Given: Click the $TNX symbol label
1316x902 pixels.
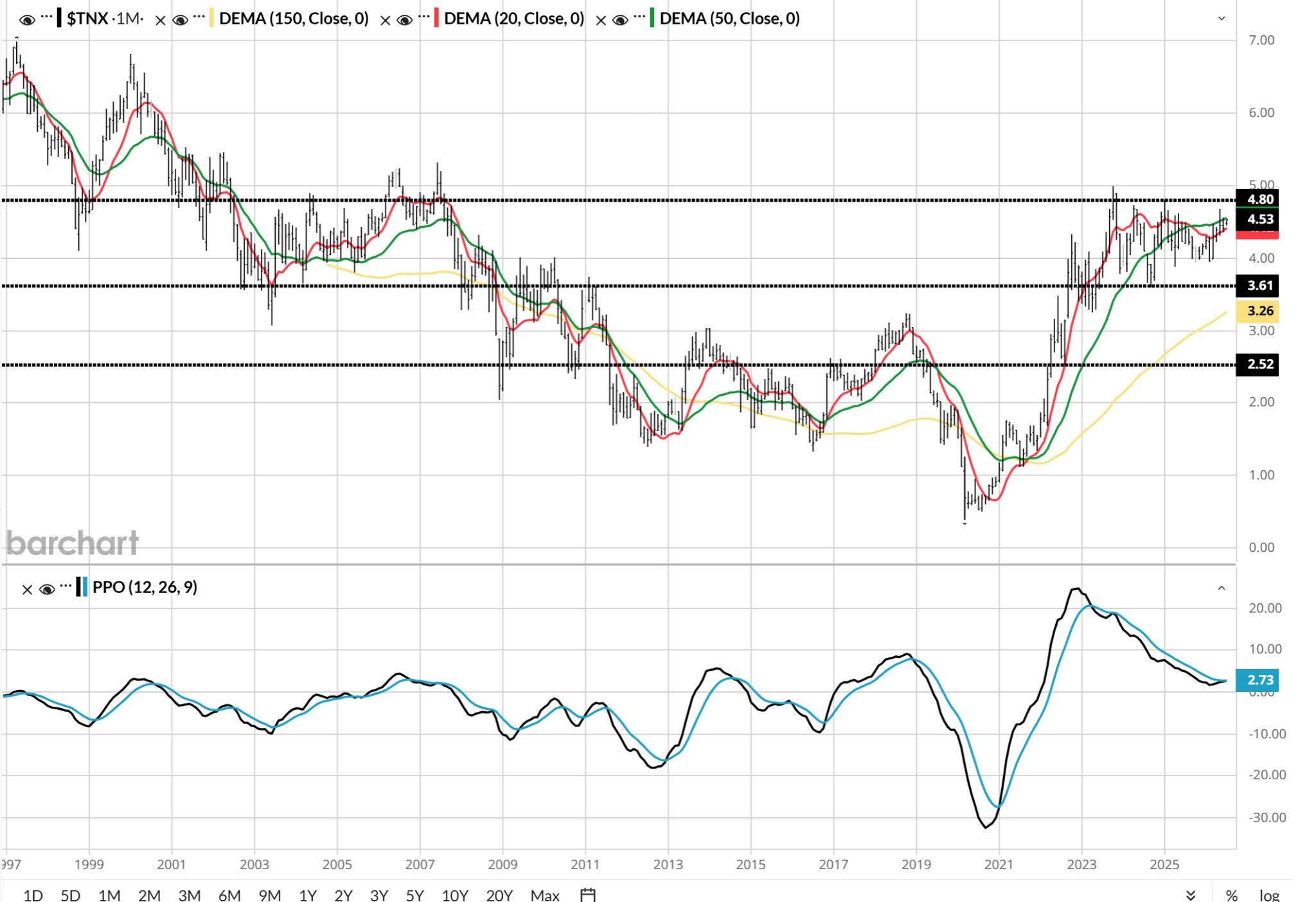Looking at the screenshot, I should coord(88,19).
